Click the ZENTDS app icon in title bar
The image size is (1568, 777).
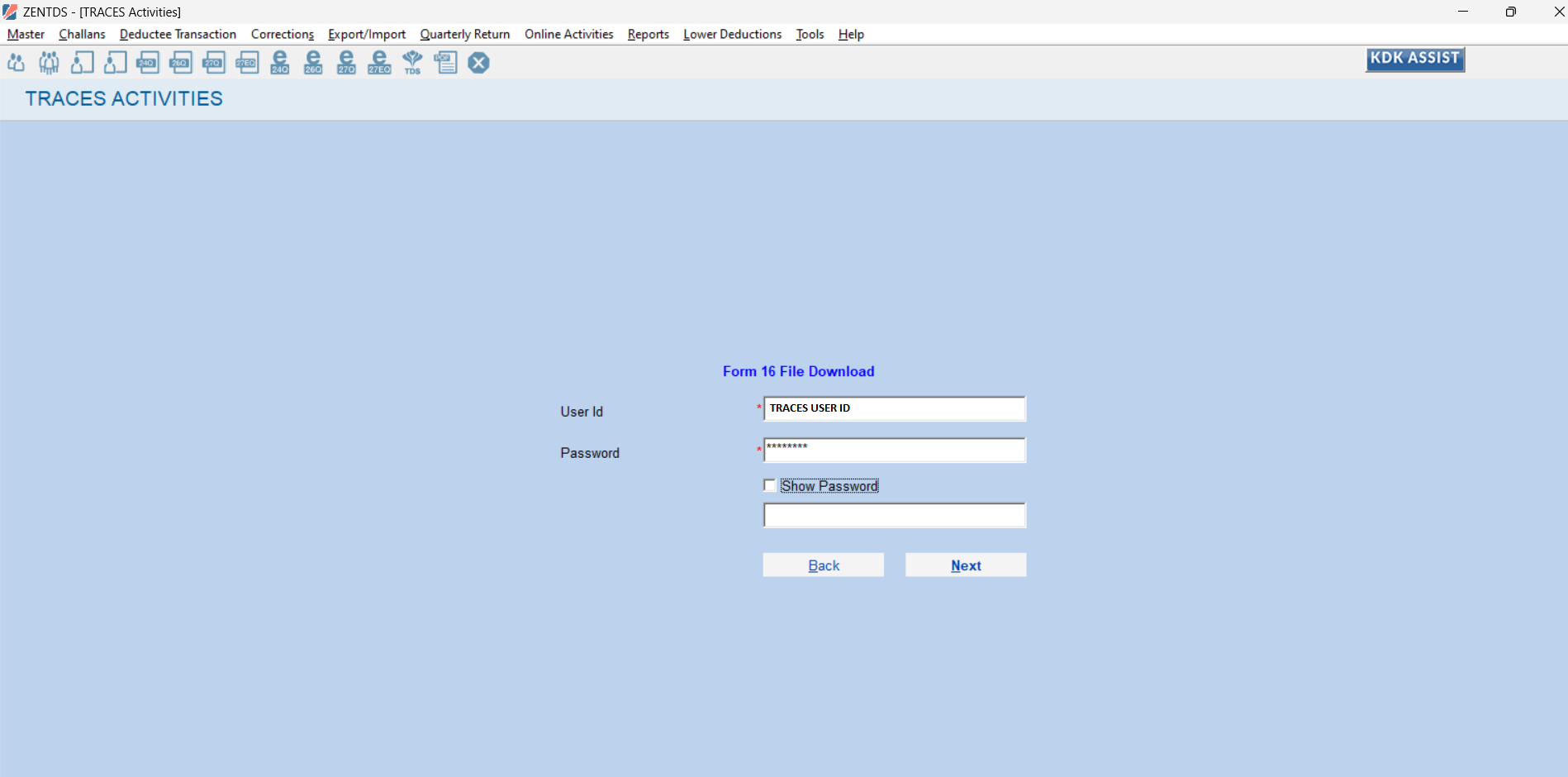coord(10,12)
